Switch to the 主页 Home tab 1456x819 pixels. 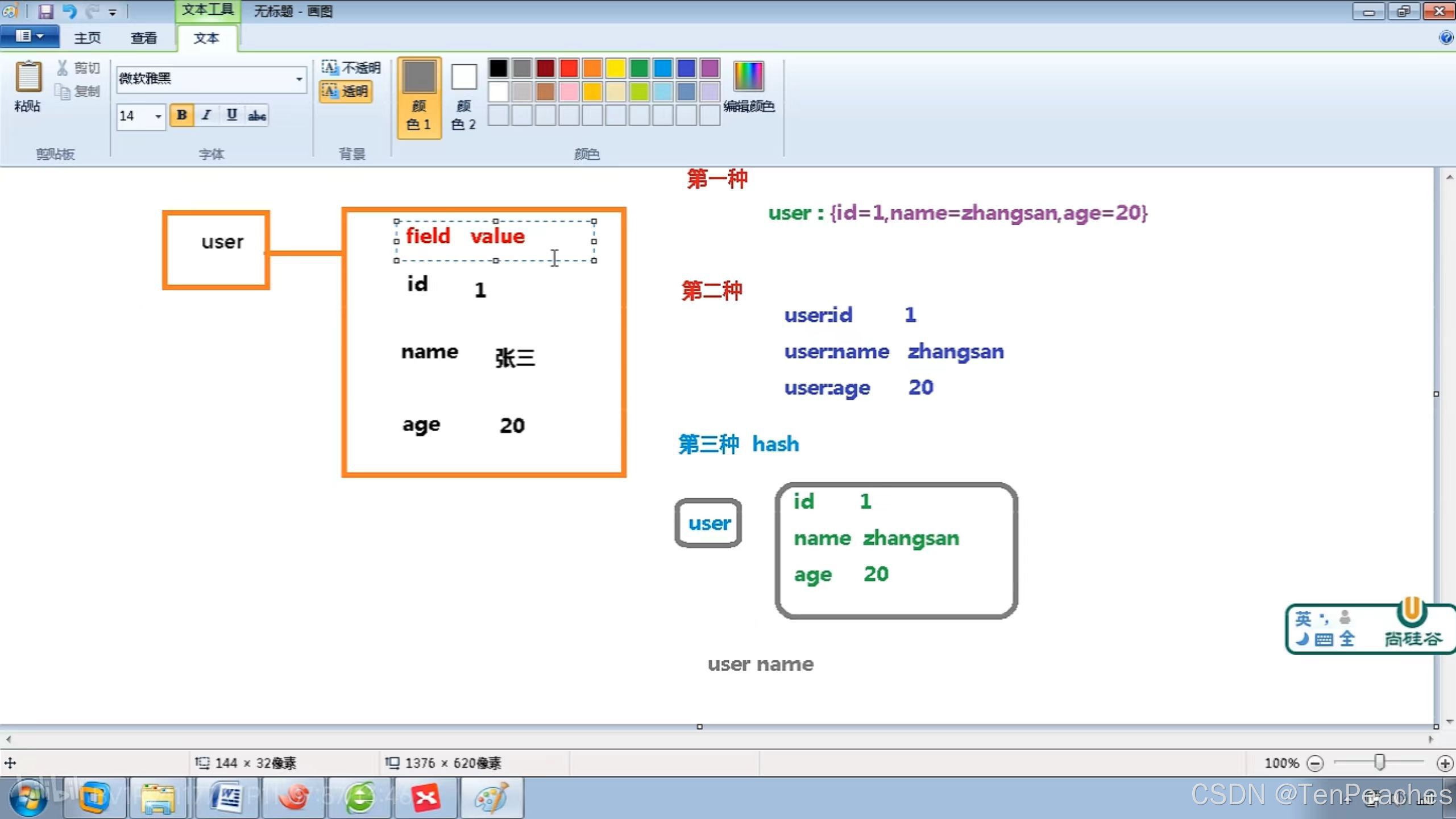(x=87, y=38)
